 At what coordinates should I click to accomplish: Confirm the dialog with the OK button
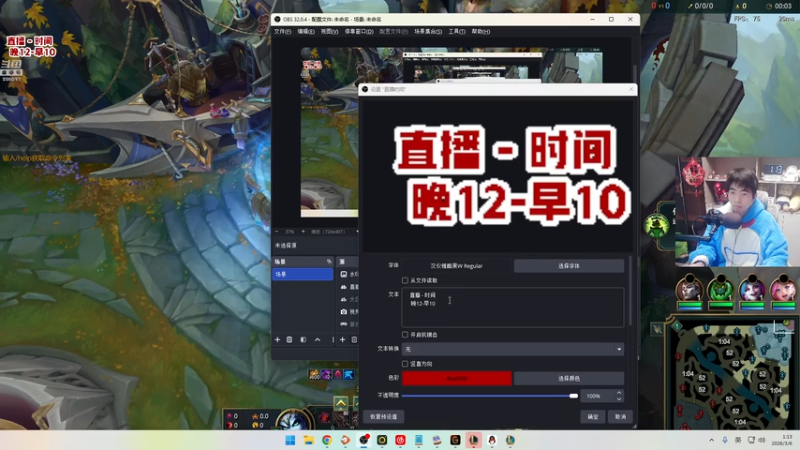(592, 417)
